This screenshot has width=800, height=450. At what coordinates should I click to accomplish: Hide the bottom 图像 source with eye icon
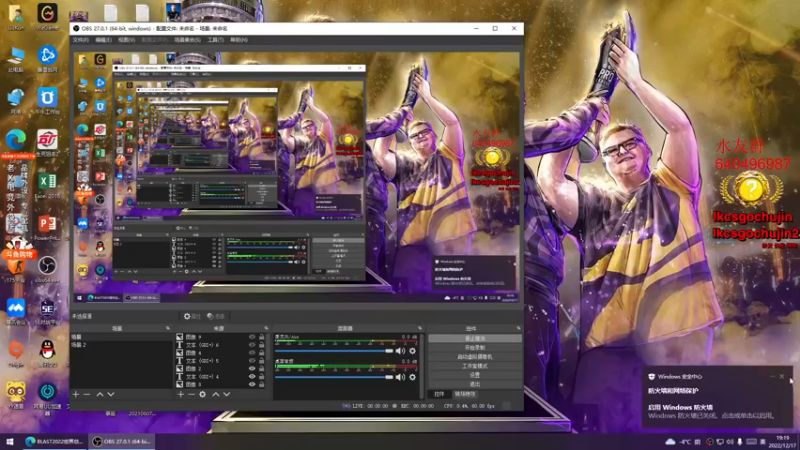[252, 384]
